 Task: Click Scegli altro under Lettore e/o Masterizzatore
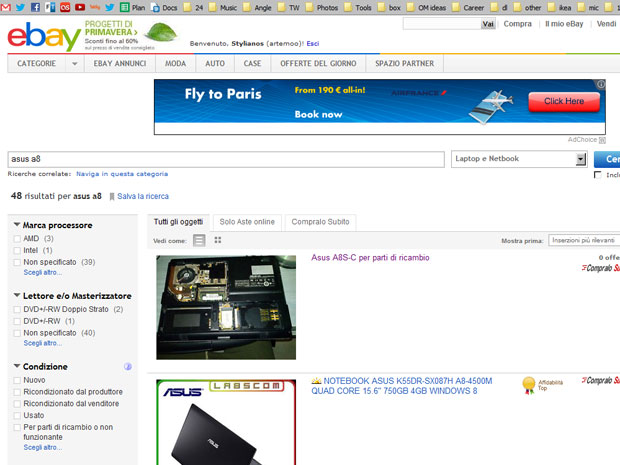click(x=43, y=343)
